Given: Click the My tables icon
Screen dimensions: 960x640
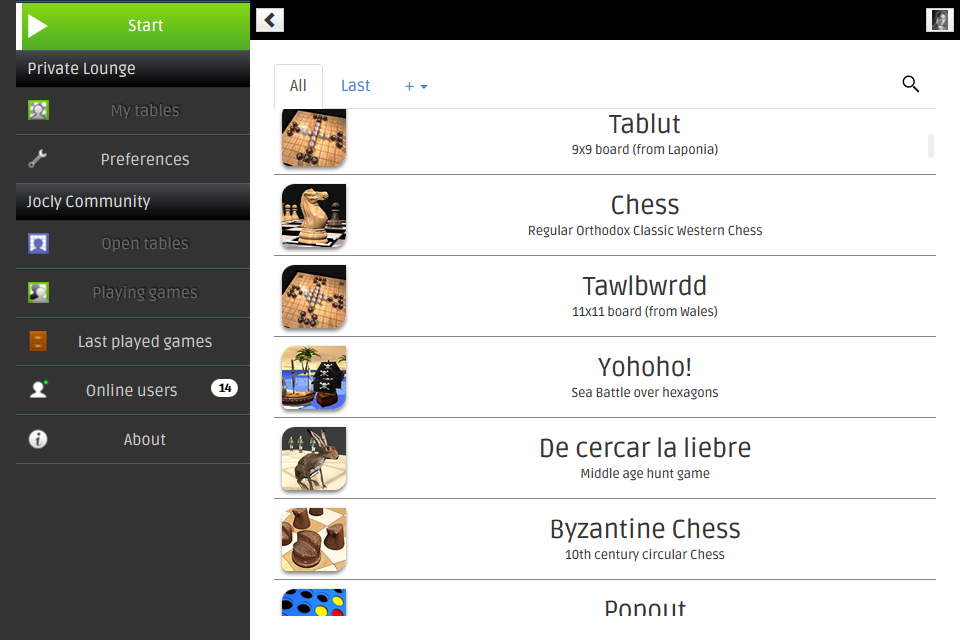Looking at the screenshot, I should click(38, 110).
